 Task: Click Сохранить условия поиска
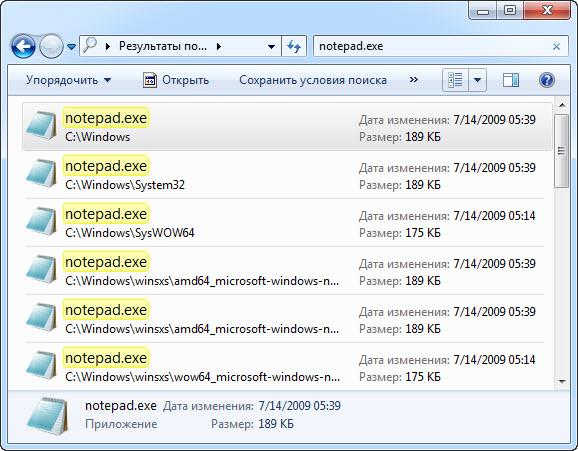[313, 80]
